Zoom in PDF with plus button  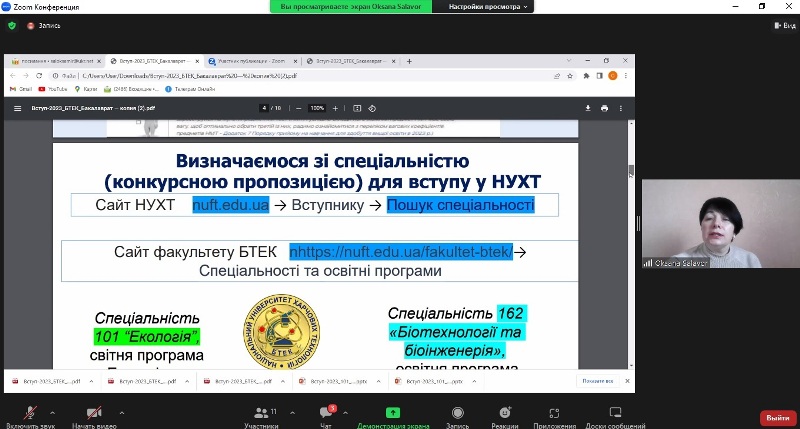(335, 108)
